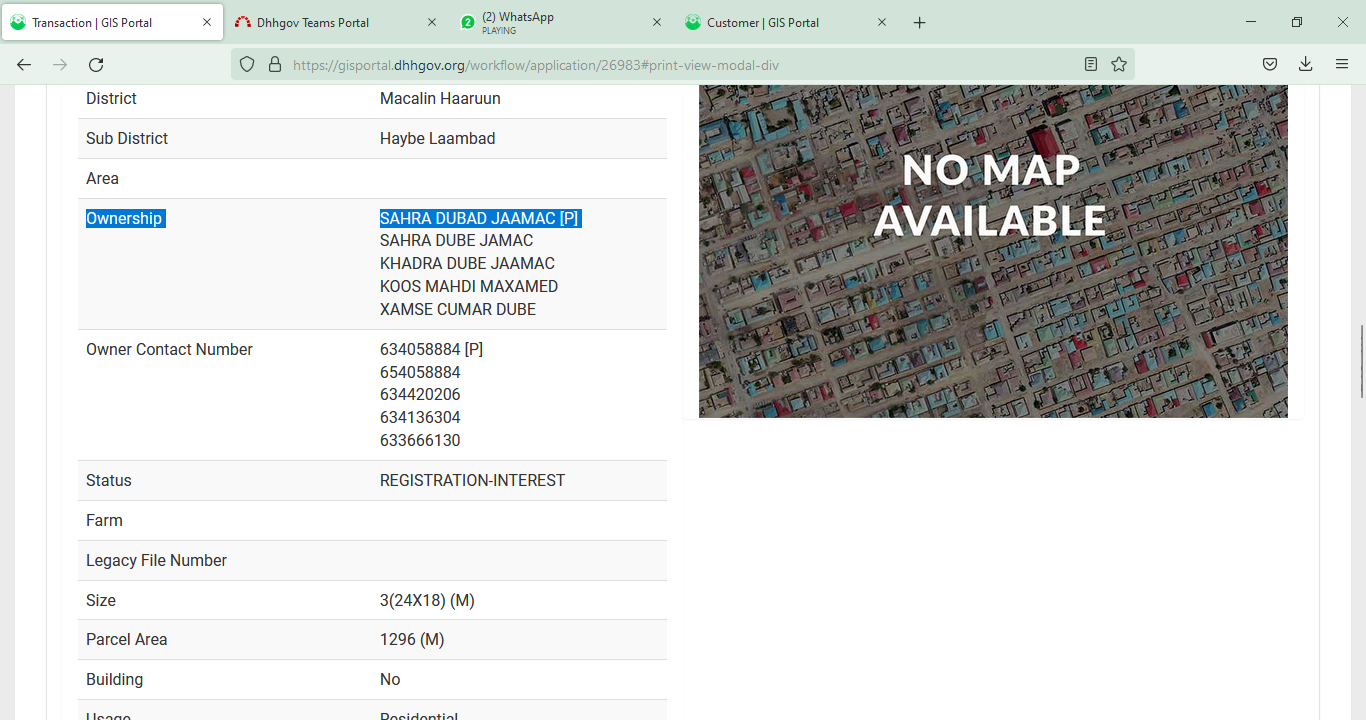The image size is (1366, 720).
Task: Click the Size row label
Action: [x=101, y=601]
